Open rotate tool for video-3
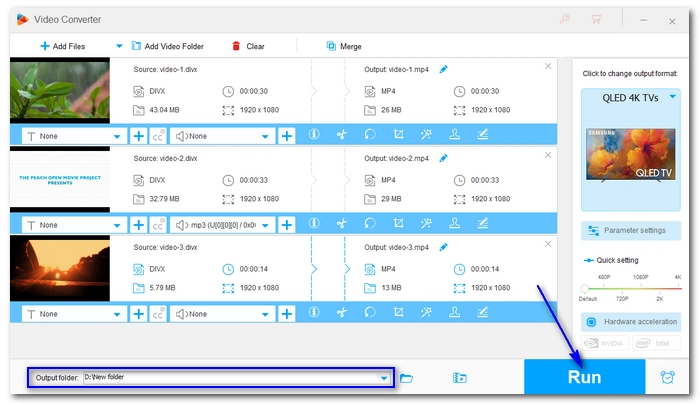 click(370, 312)
